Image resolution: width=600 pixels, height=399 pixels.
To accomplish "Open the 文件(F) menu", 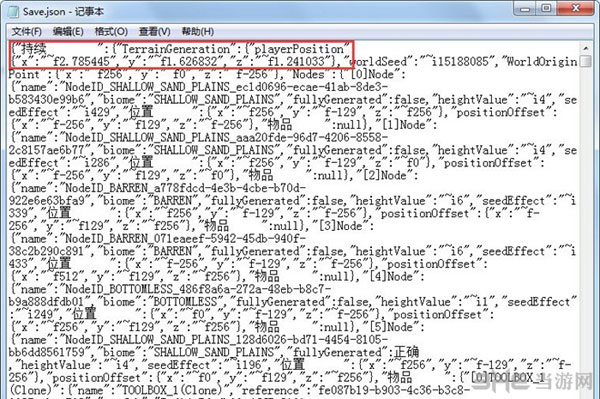I will [26, 31].
